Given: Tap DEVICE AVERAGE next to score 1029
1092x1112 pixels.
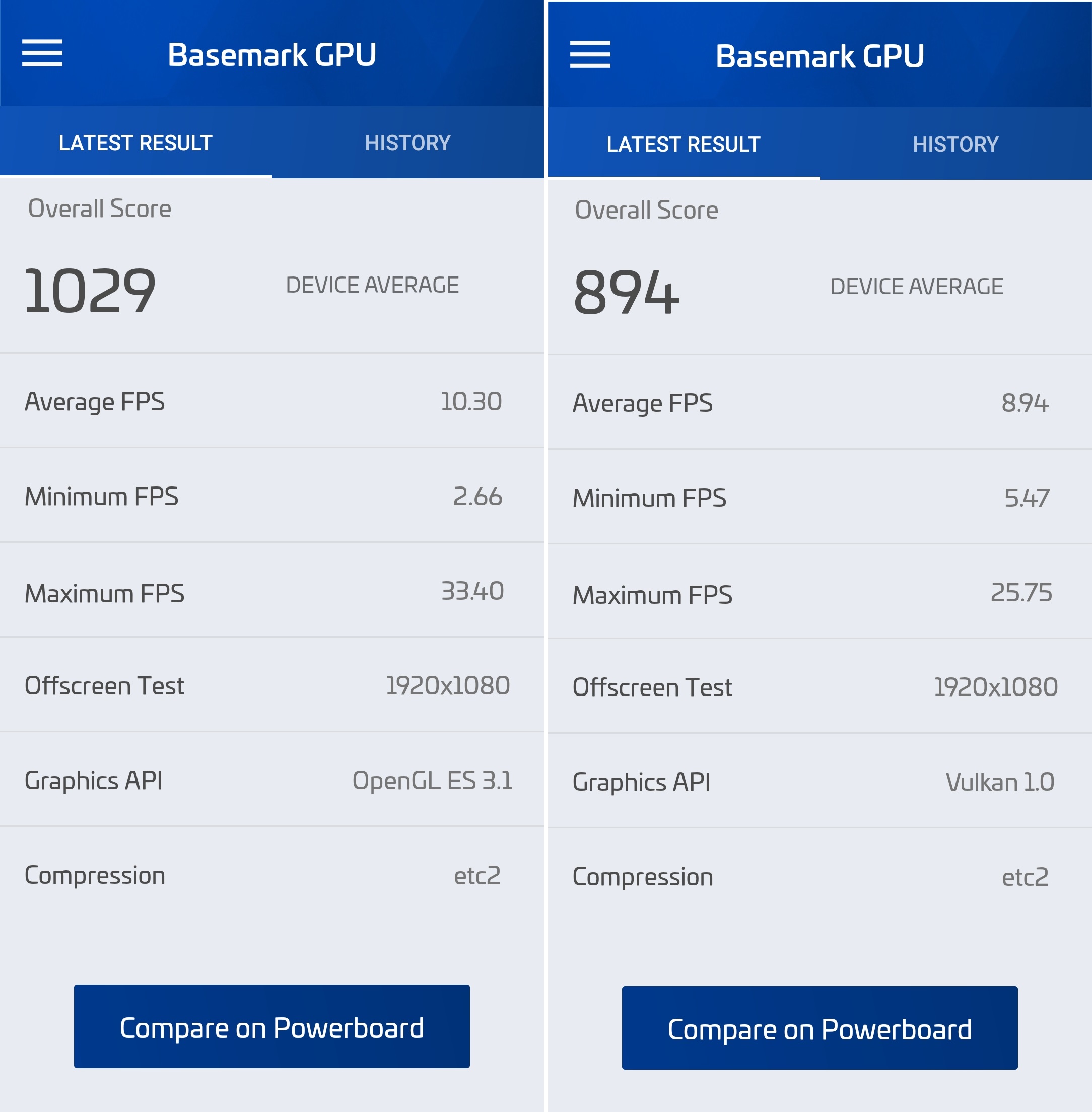Looking at the screenshot, I should (372, 285).
